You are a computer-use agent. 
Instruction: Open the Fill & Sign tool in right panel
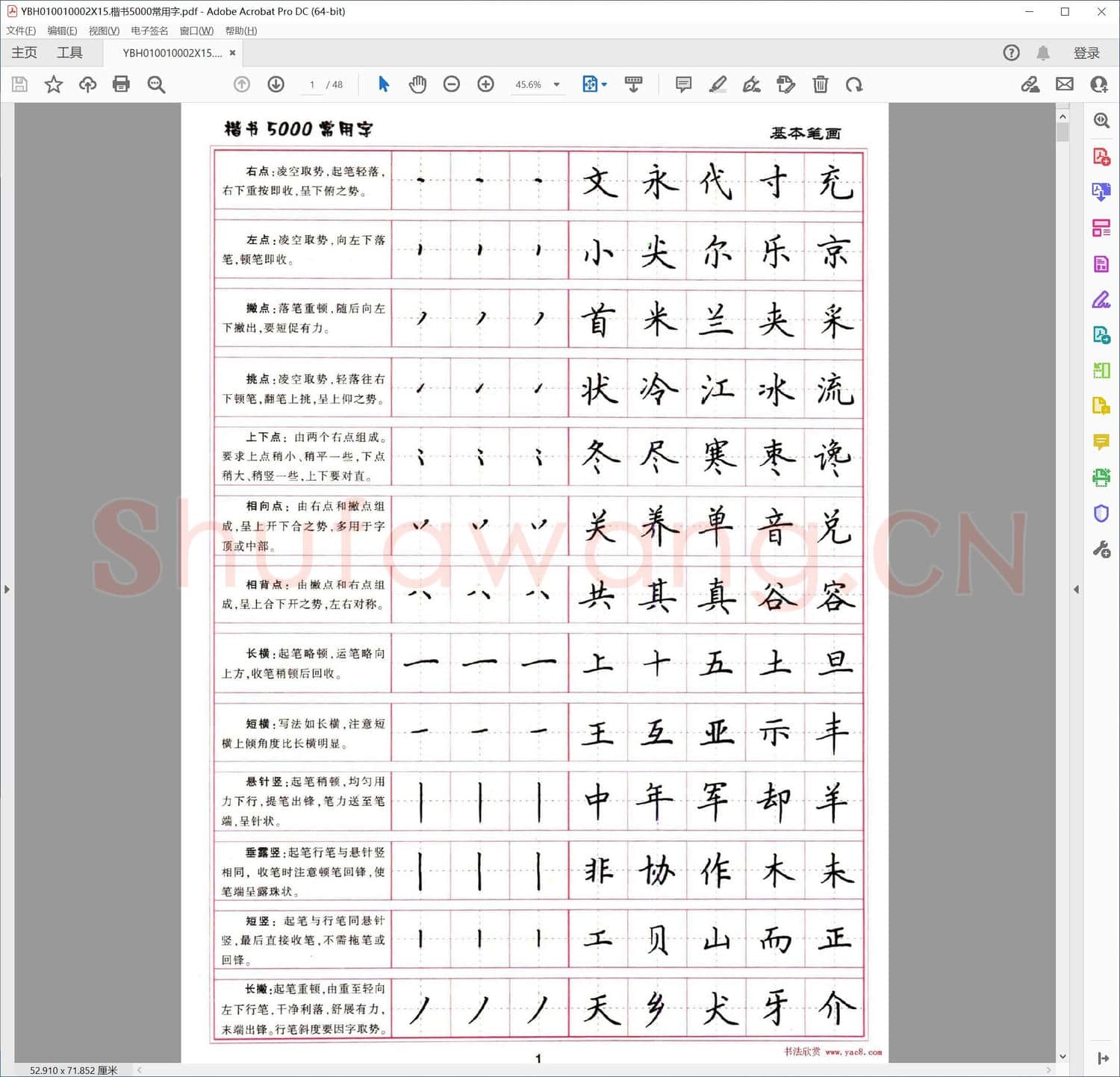point(1101,299)
